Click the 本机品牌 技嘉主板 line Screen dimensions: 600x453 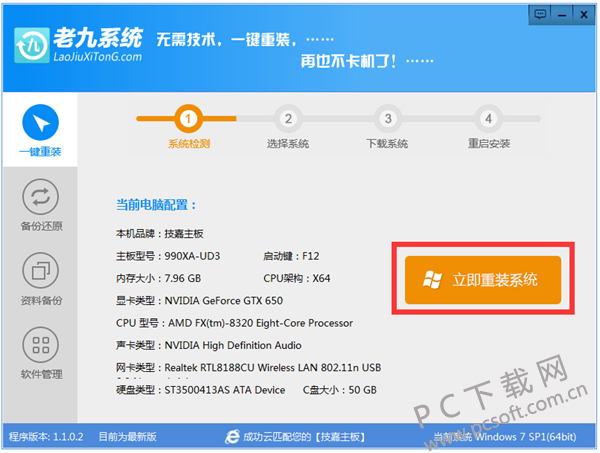click(x=160, y=233)
